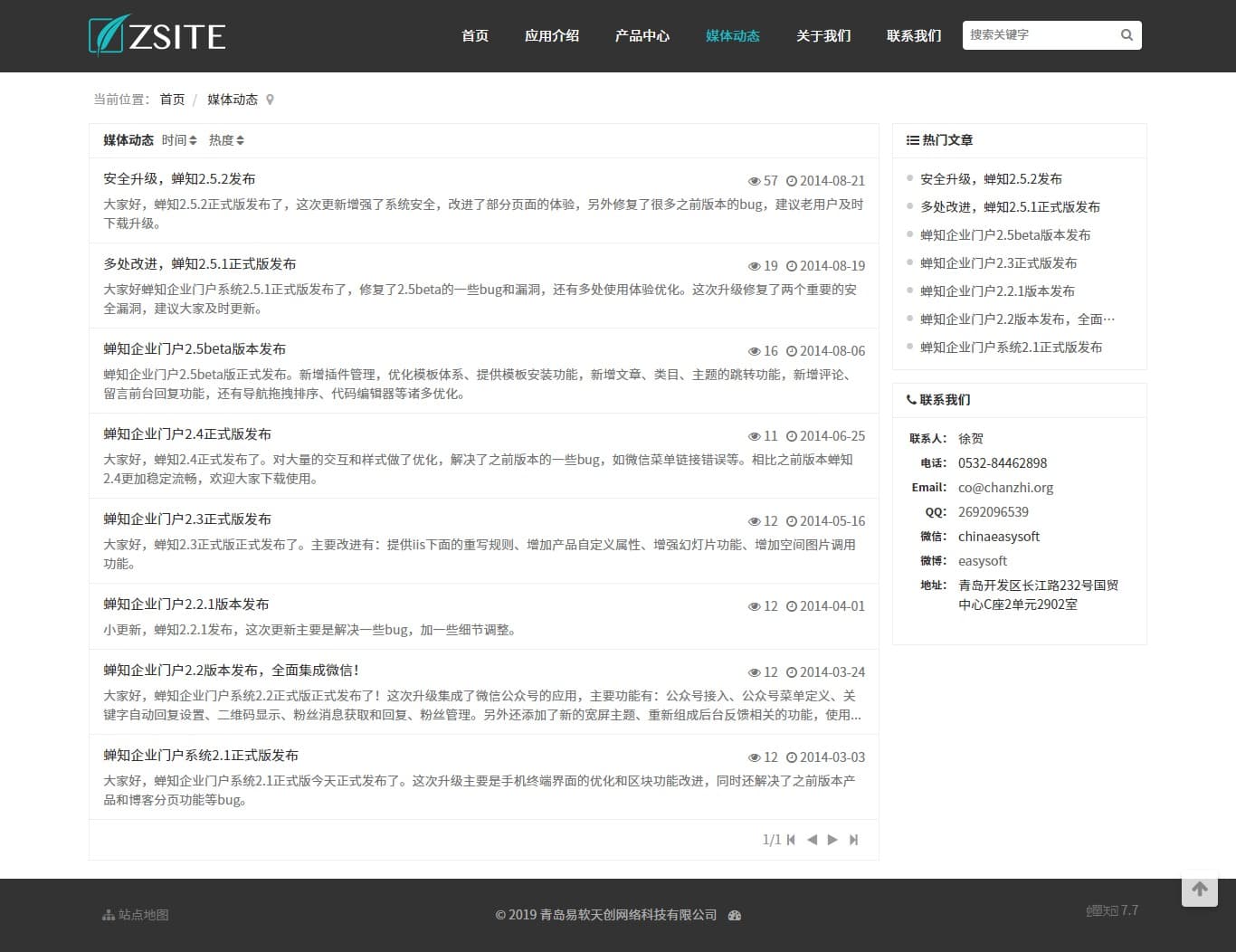1236x952 pixels.
Task: Click the eye view-count icon for 蝉知2.5.2发布
Action: [x=755, y=181]
